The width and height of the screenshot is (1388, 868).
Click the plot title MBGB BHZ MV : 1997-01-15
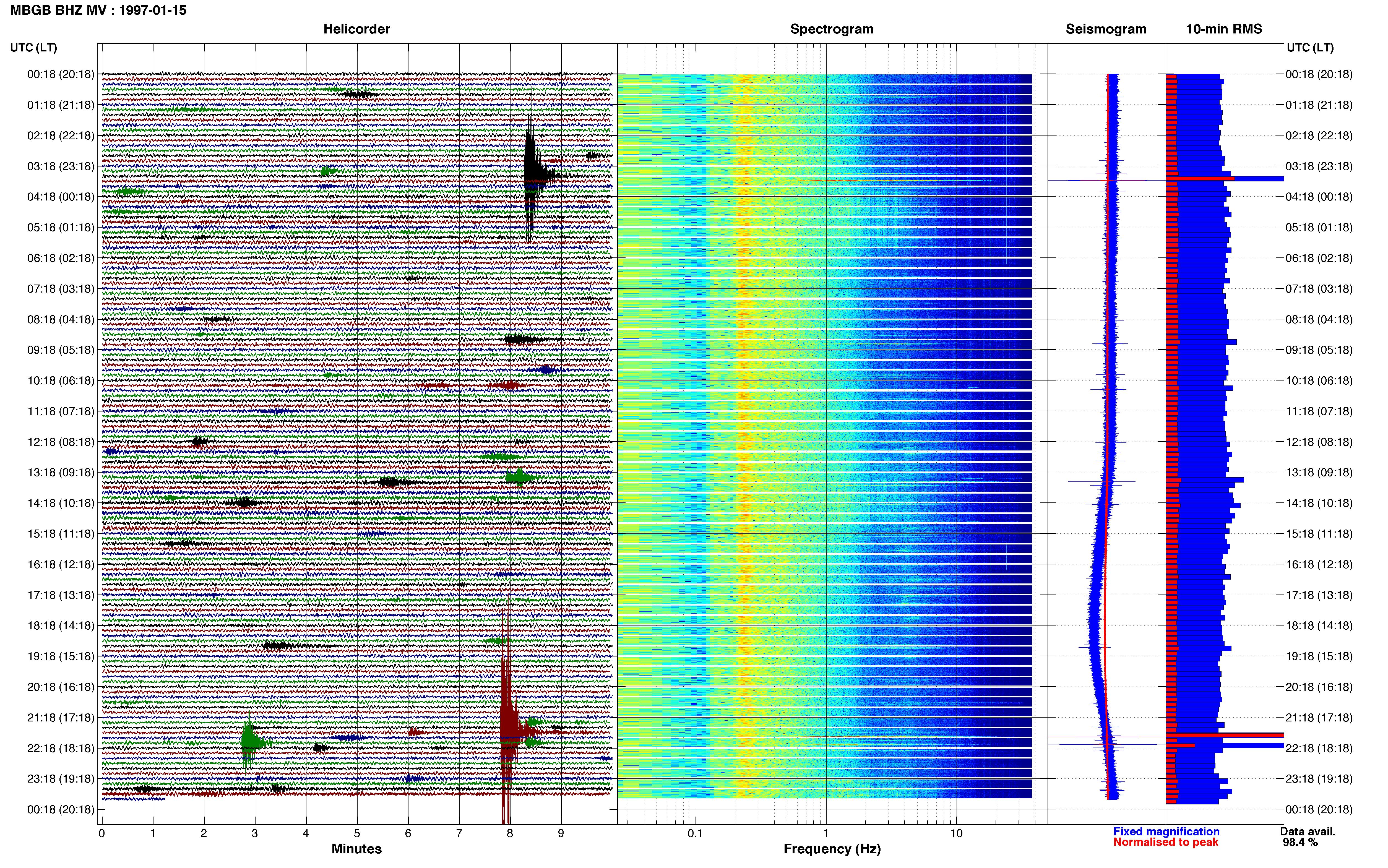(98, 10)
